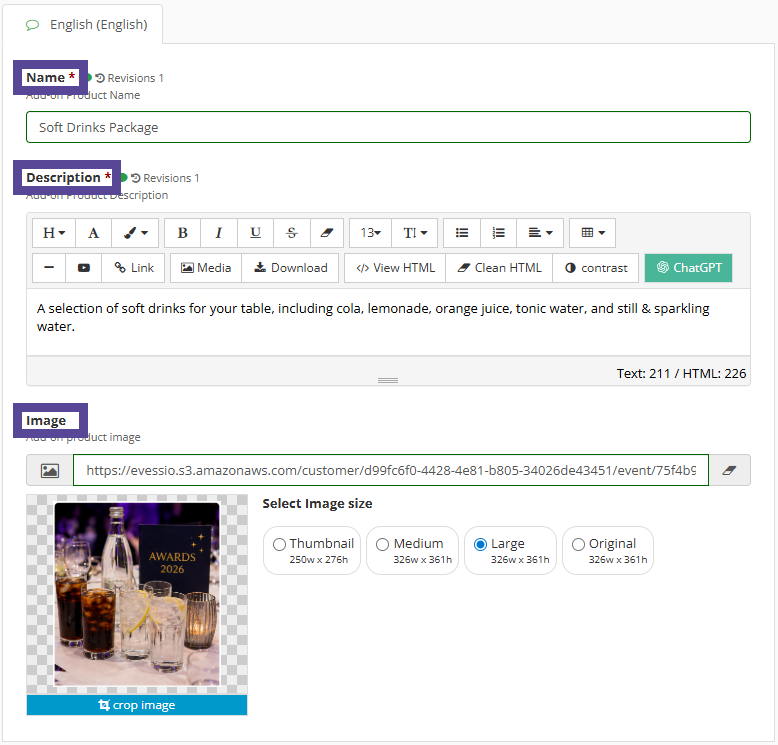Viewport: 778px width, 745px height.
Task: Open the insert table dropdown
Action: click(x=592, y=233)
